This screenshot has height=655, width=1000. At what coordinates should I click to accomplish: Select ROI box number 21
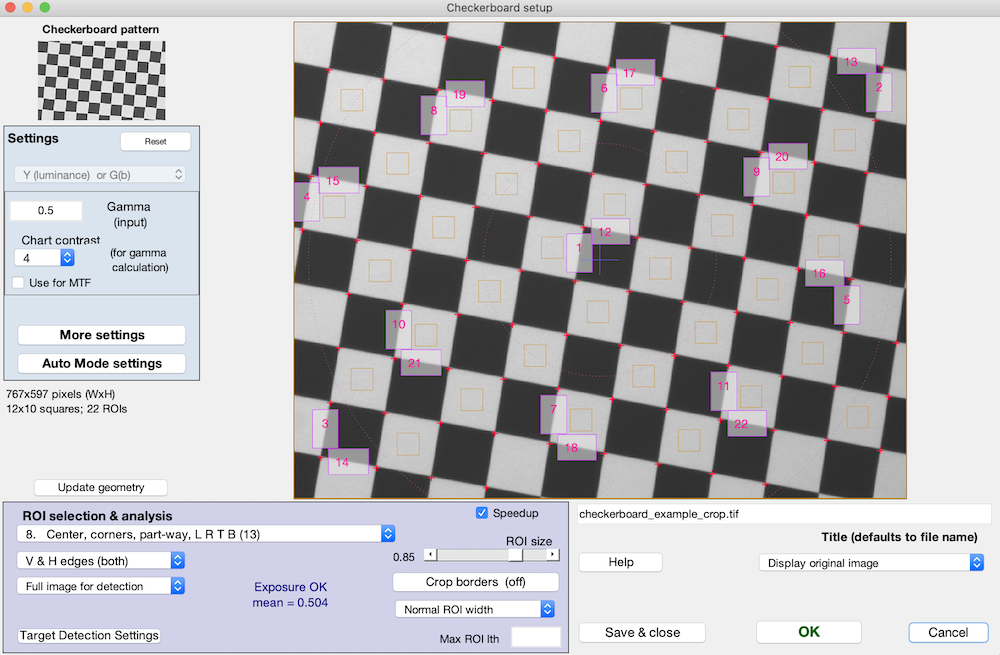pyautogui.click(x=421, y=362)
